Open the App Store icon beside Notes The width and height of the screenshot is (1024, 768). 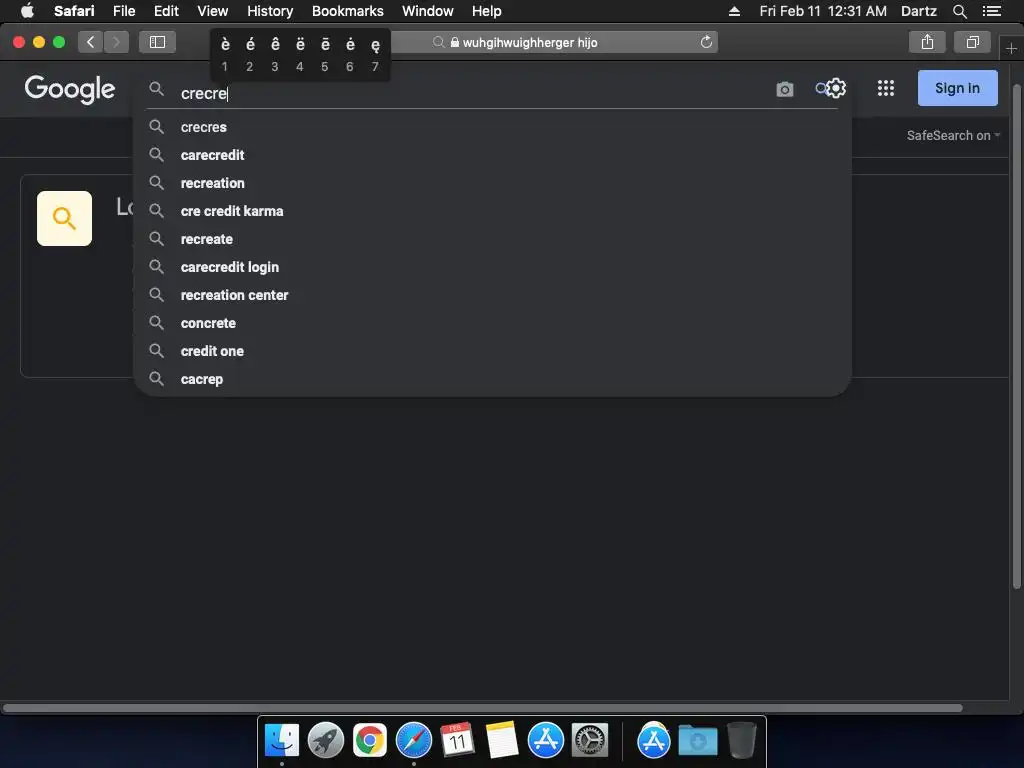click(x=545, y=741)
